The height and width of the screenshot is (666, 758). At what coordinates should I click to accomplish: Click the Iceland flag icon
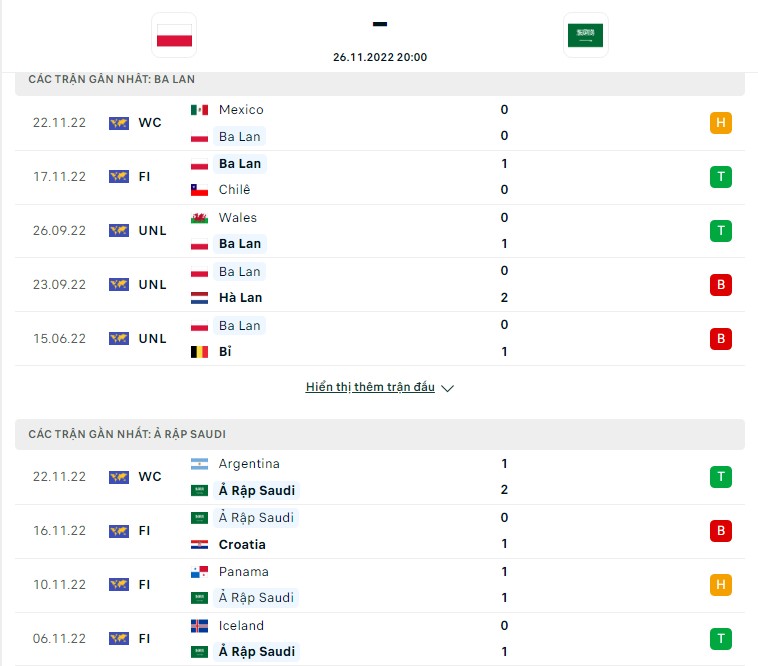(x=199, y=626)
